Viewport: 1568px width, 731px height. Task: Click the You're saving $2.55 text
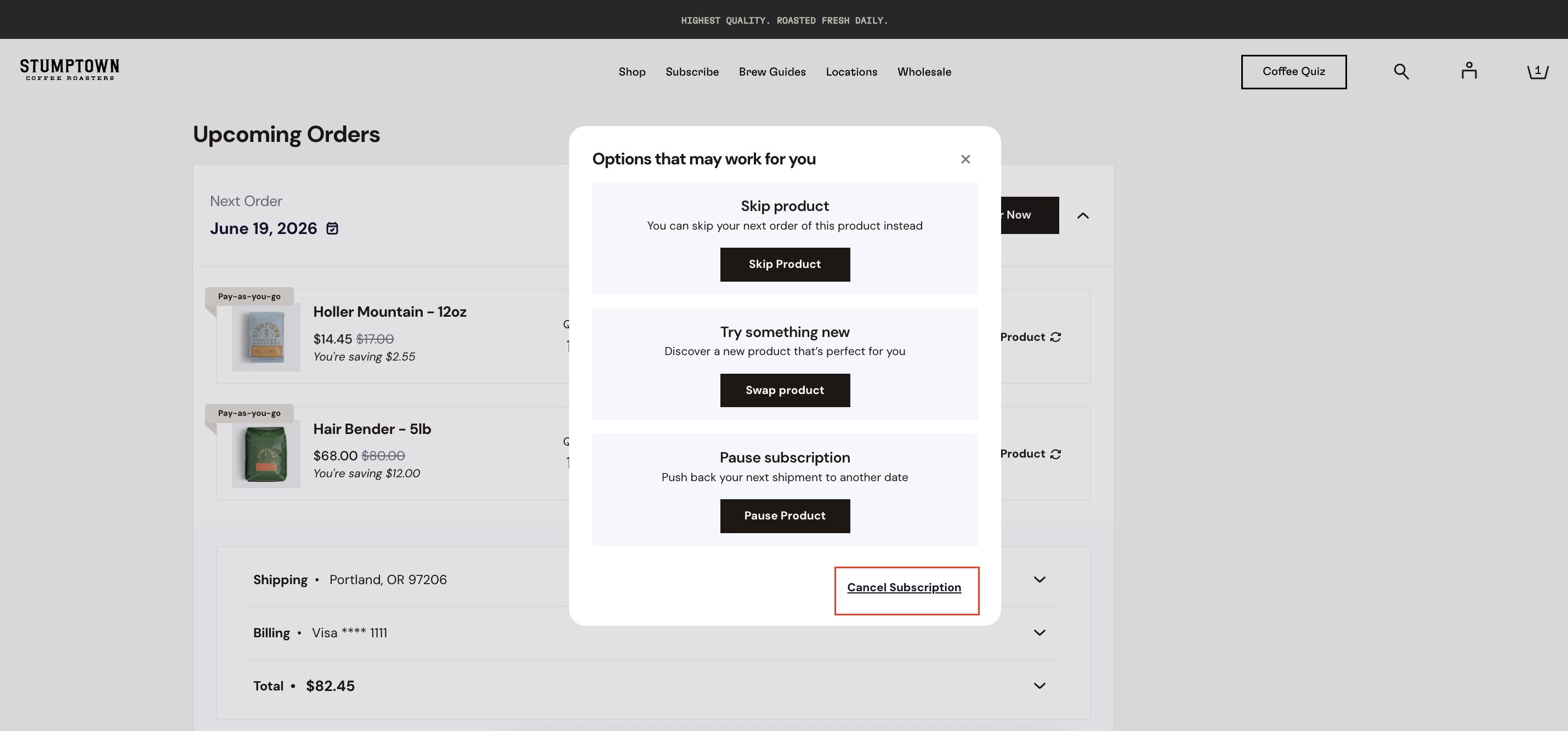coord(364,357)
